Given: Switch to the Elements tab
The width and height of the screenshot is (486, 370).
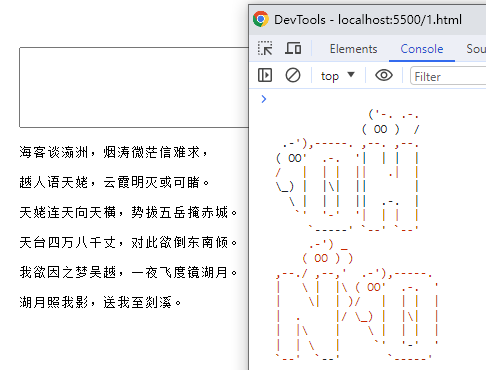Looking at the screenshot, I should [353, 49].
